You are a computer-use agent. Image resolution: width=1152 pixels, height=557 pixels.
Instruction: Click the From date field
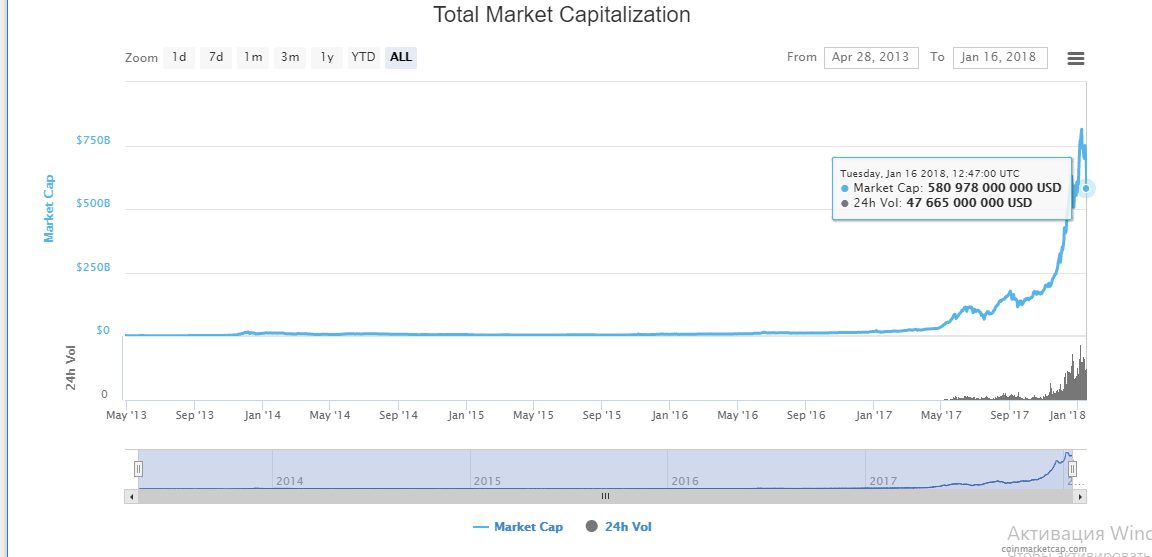pyautogui.click(x=870, y=57)
